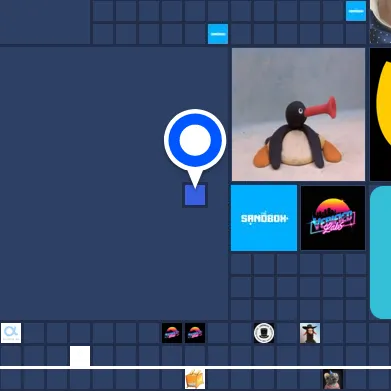Click the large empty dark blue estate

point(114,183)
